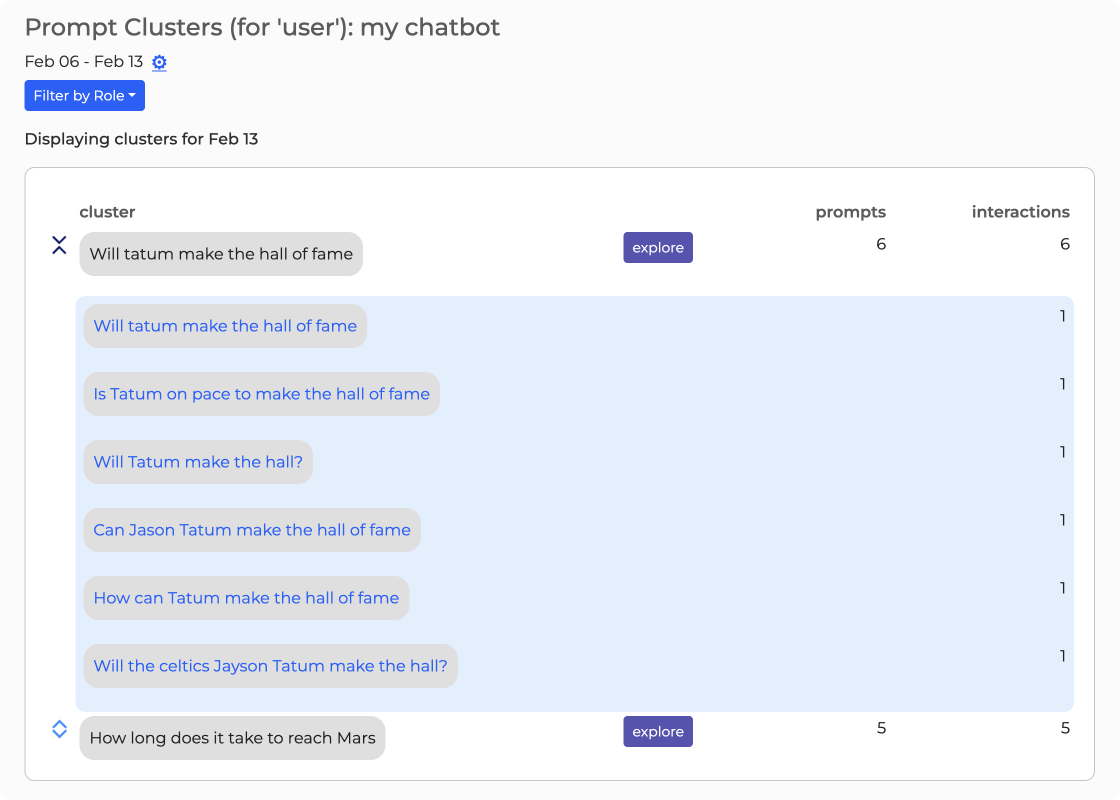Click the Prompt Clusters page title

(x=262, y=27)
